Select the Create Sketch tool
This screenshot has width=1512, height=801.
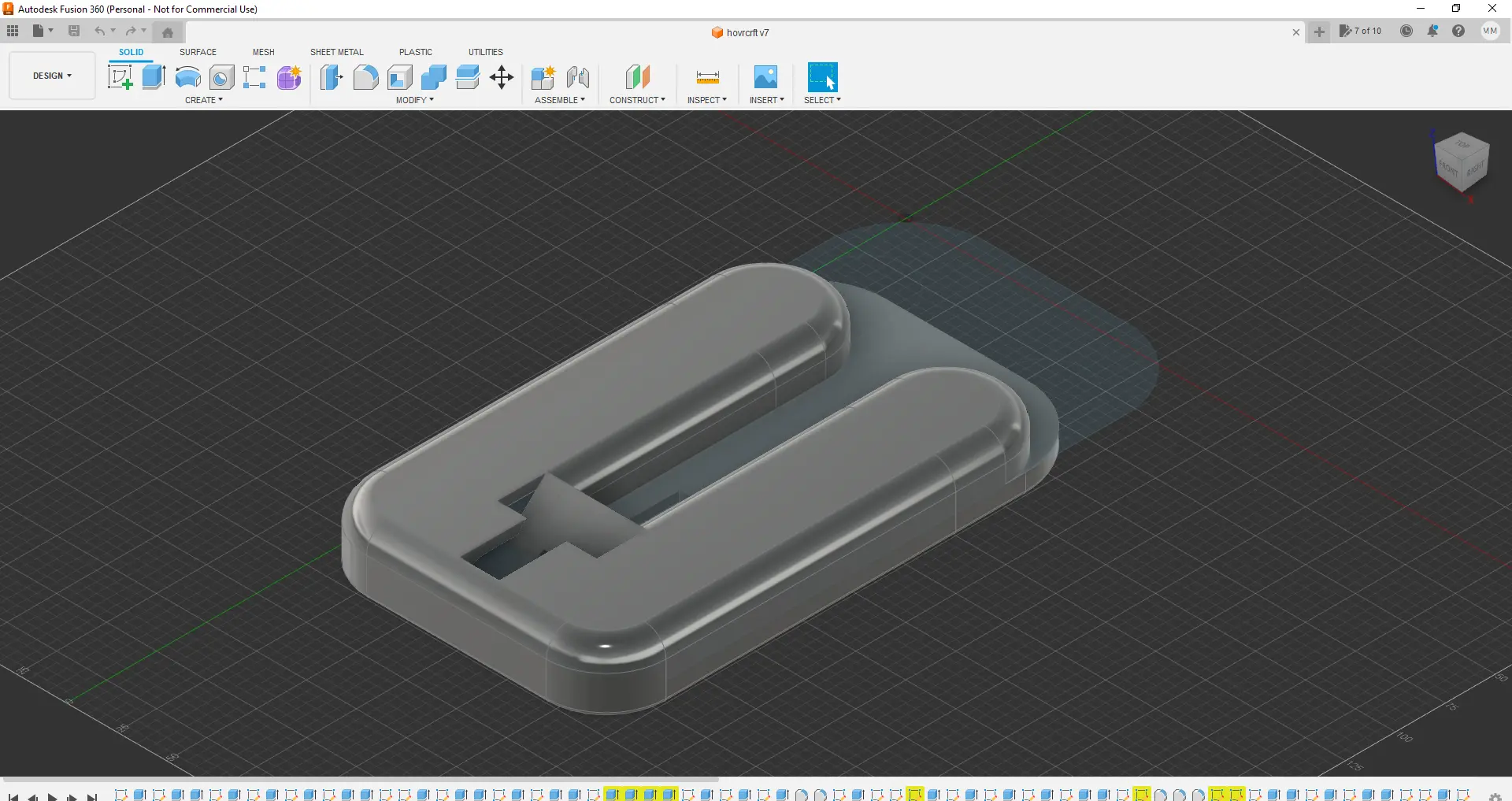click(120, 77)
